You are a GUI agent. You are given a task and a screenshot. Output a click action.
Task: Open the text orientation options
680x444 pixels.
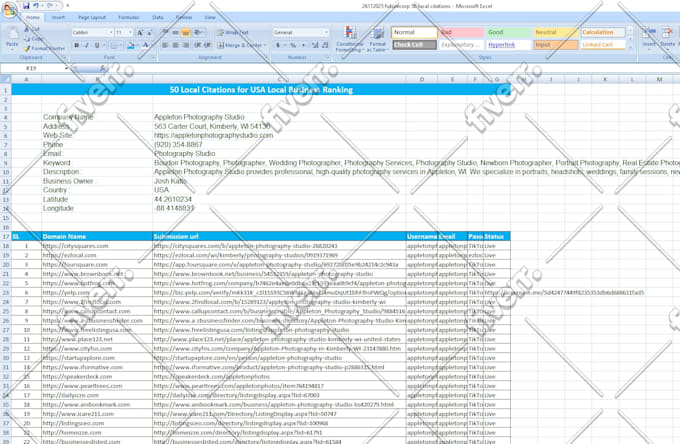click(x=199, y=33)
